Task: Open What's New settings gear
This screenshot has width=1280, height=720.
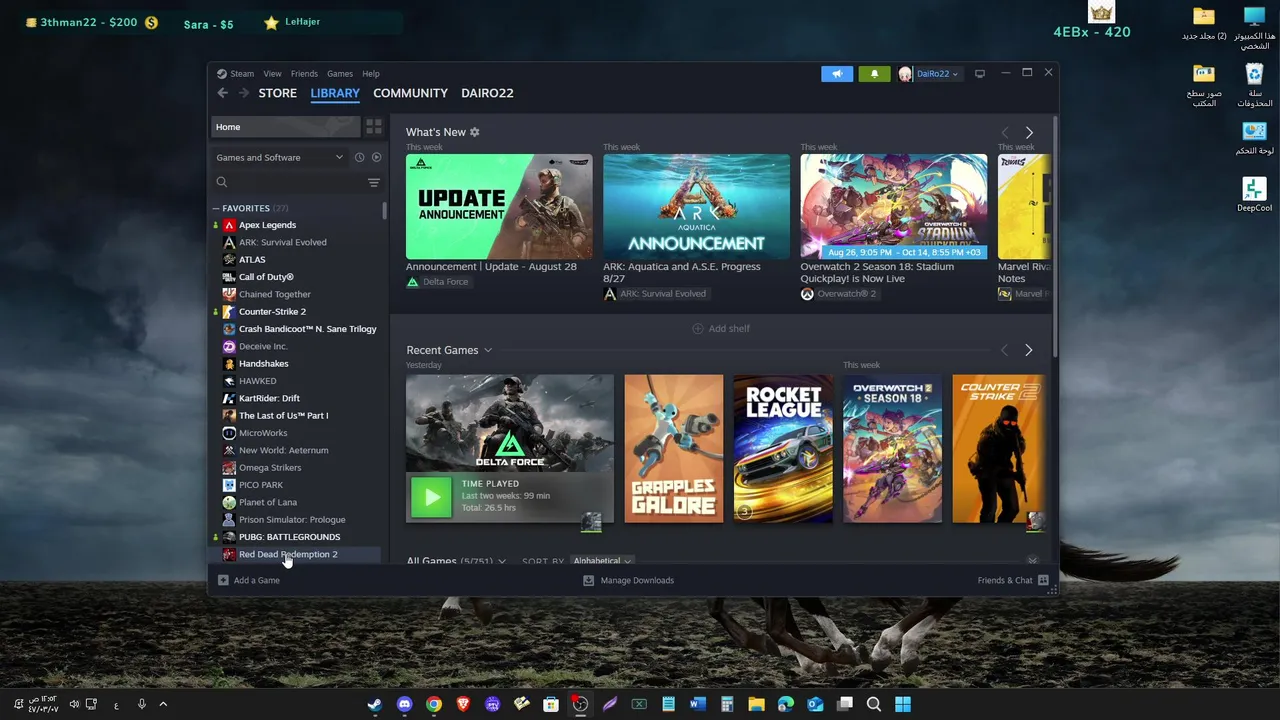Action: tap(475, 132)
